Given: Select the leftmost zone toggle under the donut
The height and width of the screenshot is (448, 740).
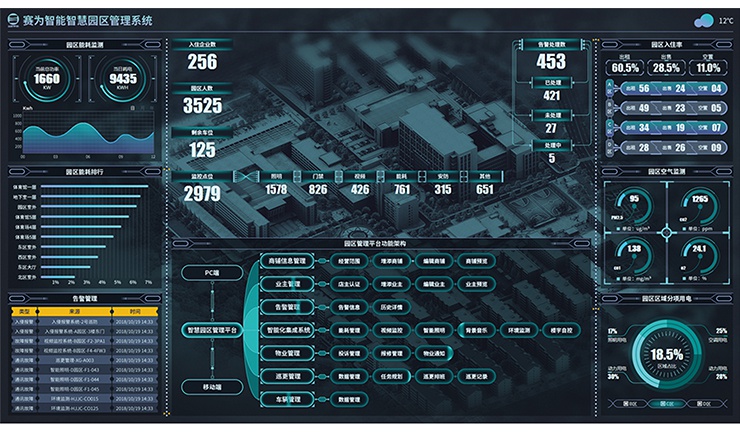Looking at the screenshot, I should 631,403.
